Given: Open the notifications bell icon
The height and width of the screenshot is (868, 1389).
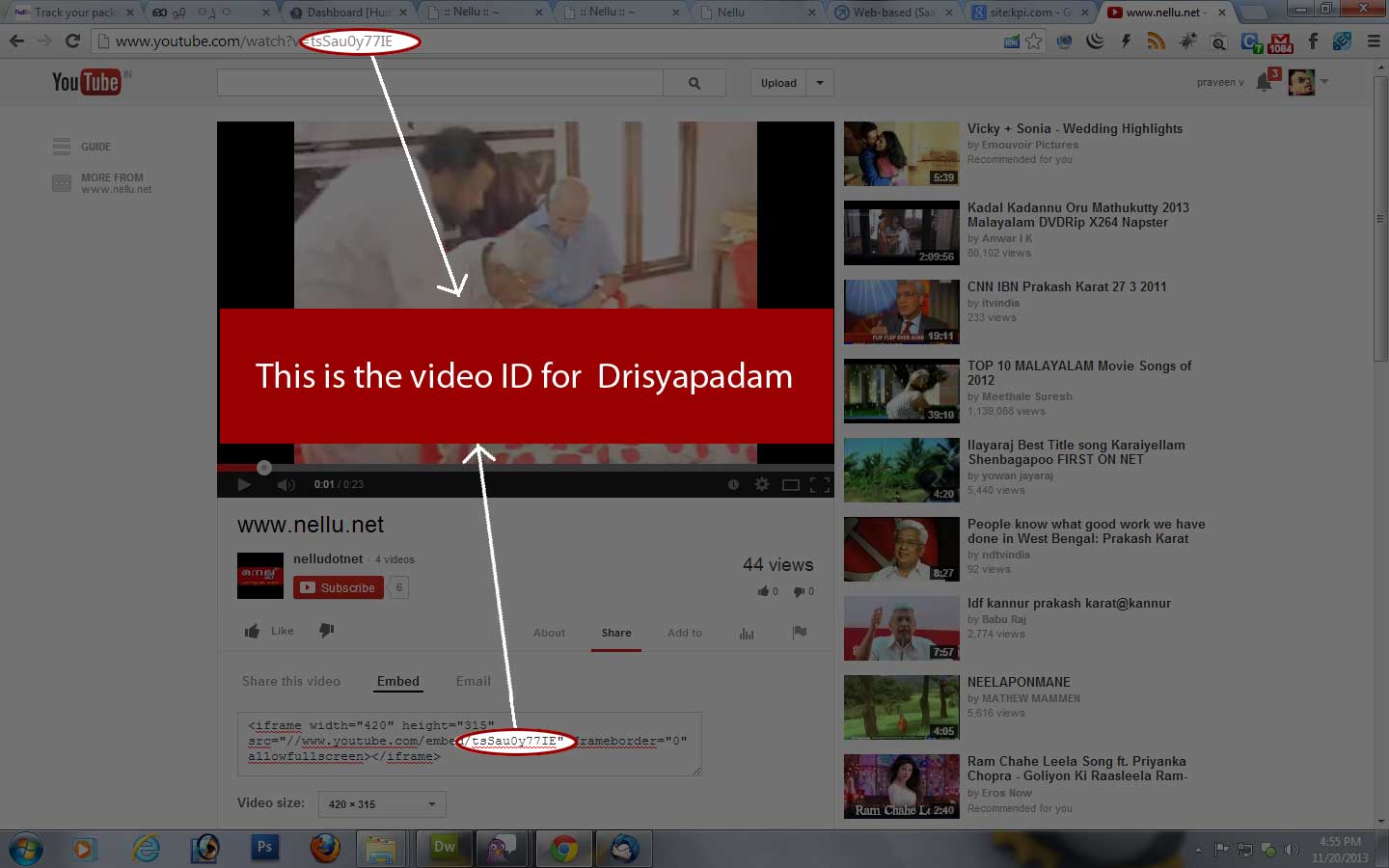Looking at the screenshot, I should 1264,83.
